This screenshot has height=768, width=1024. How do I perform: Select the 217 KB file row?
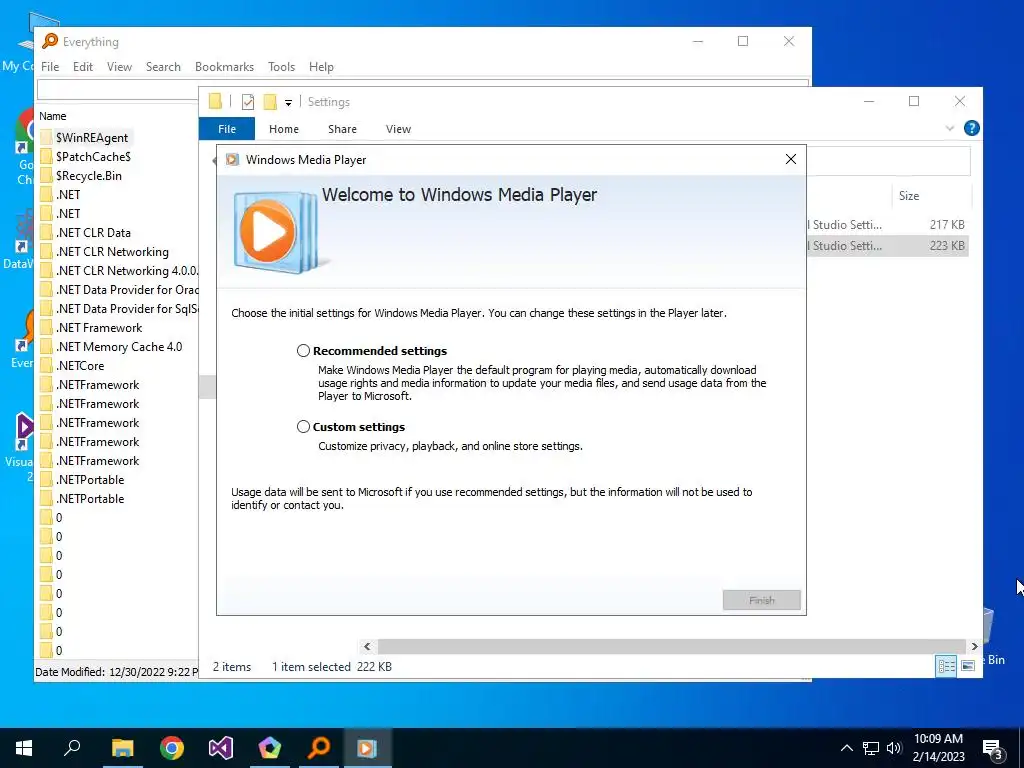(x=887, y=225)
